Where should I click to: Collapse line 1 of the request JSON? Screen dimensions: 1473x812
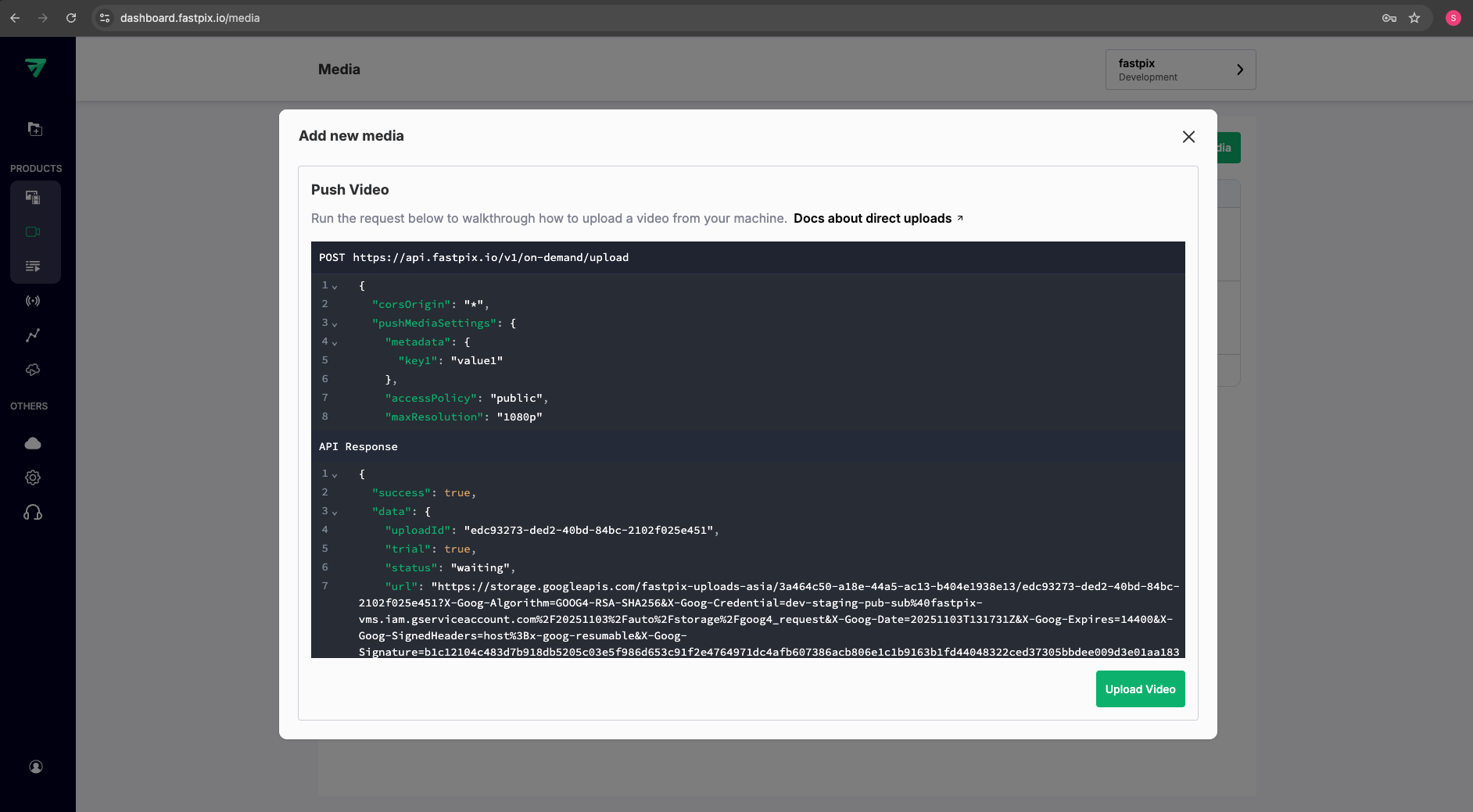point(335,287)
